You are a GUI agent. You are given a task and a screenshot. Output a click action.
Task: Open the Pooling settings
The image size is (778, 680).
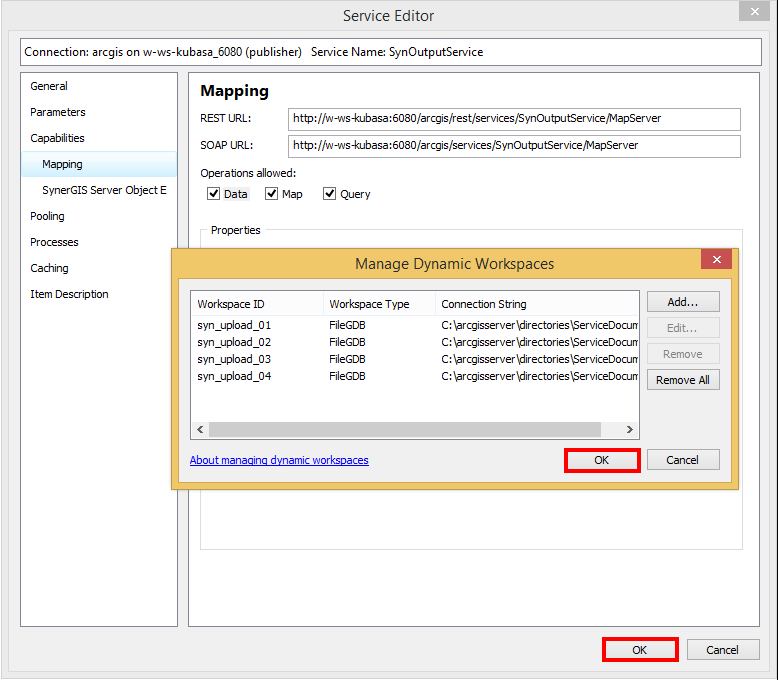47,216
